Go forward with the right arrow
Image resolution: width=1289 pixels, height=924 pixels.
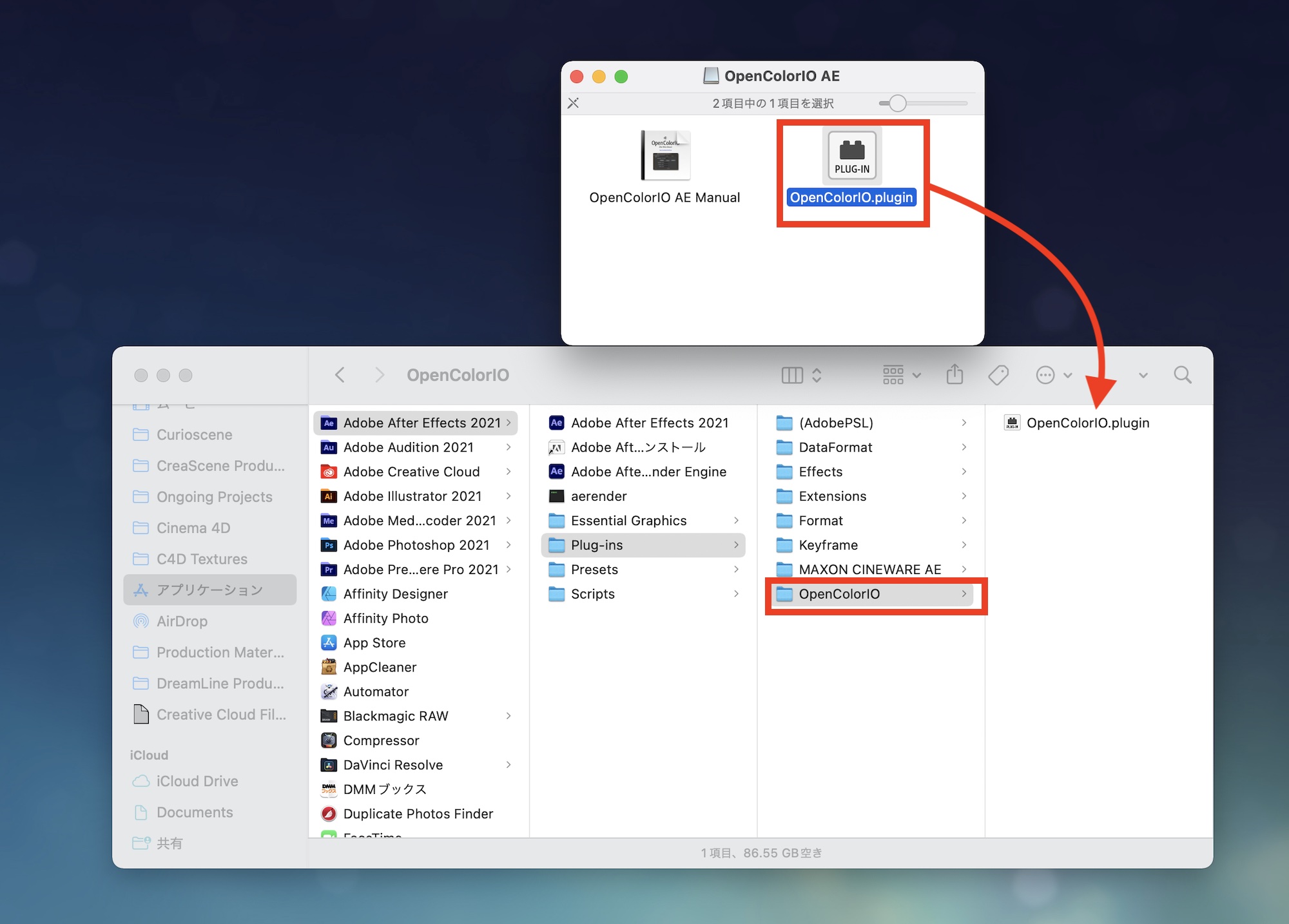click(379, 375)
